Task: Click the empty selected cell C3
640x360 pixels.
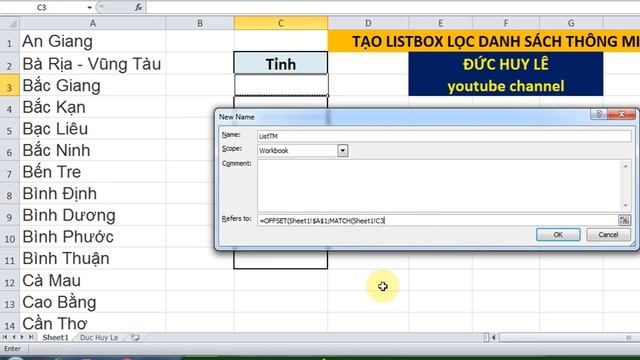Action: [x=281, y=85]
